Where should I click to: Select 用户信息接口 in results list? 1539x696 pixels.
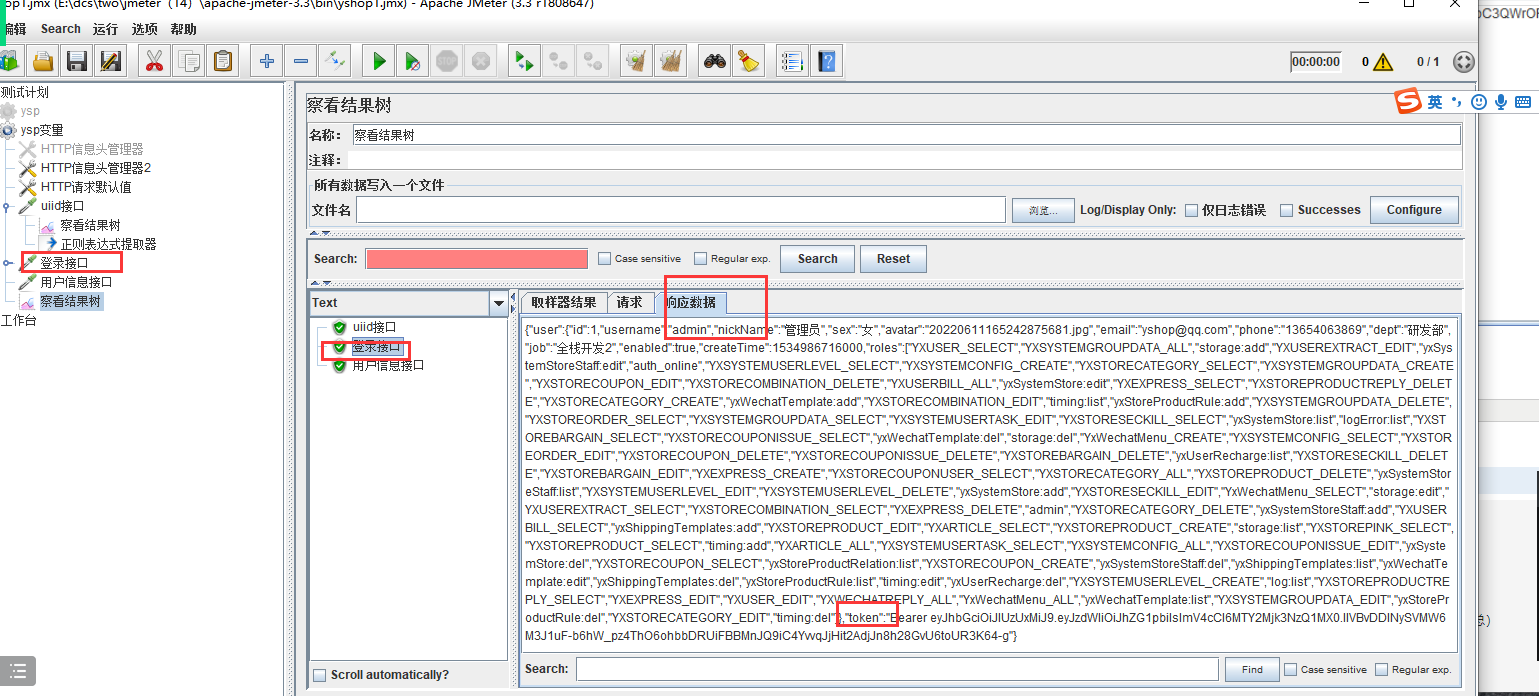tap(388, 365)
